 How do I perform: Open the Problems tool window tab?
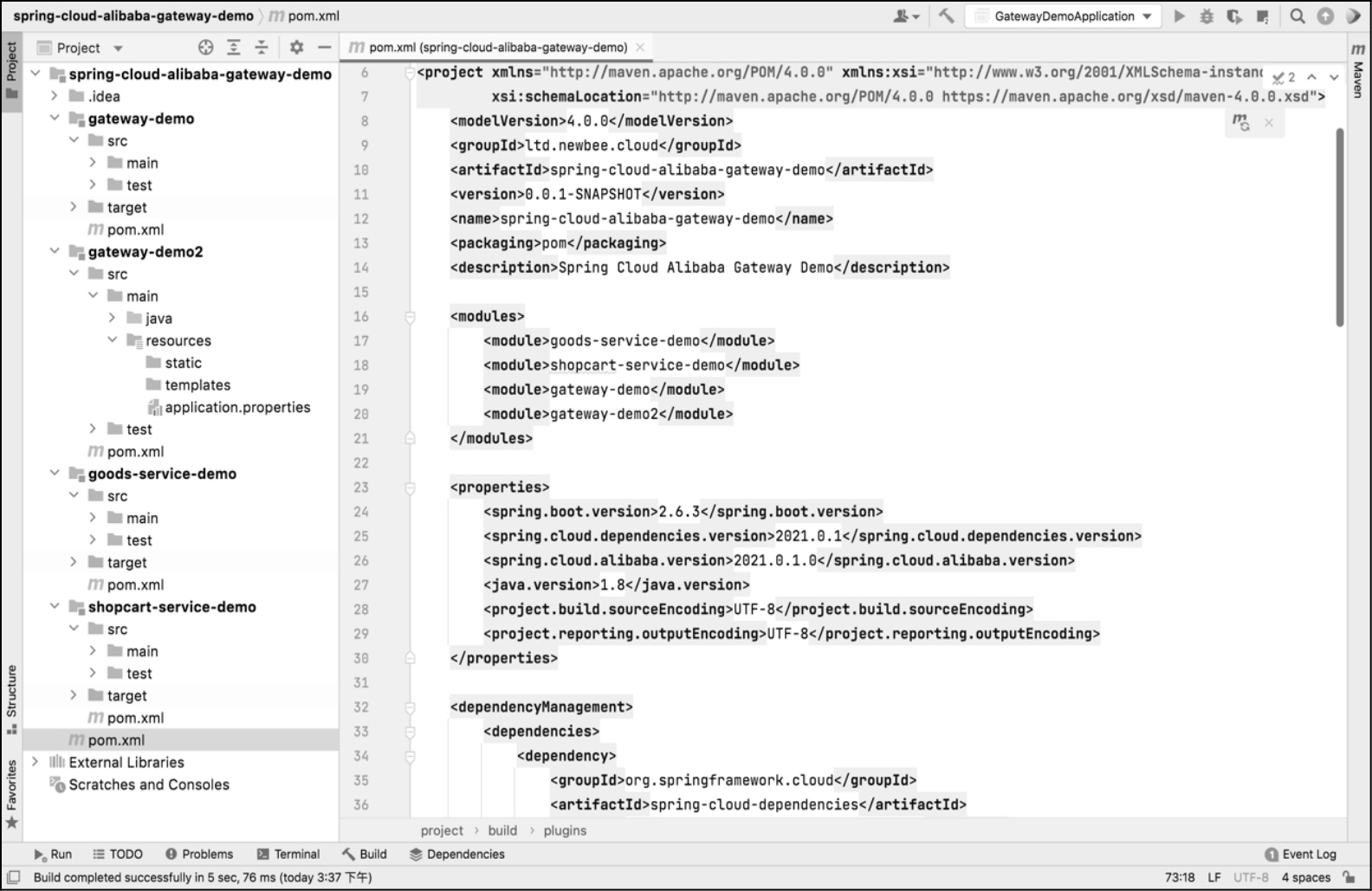tap(199, 854)
